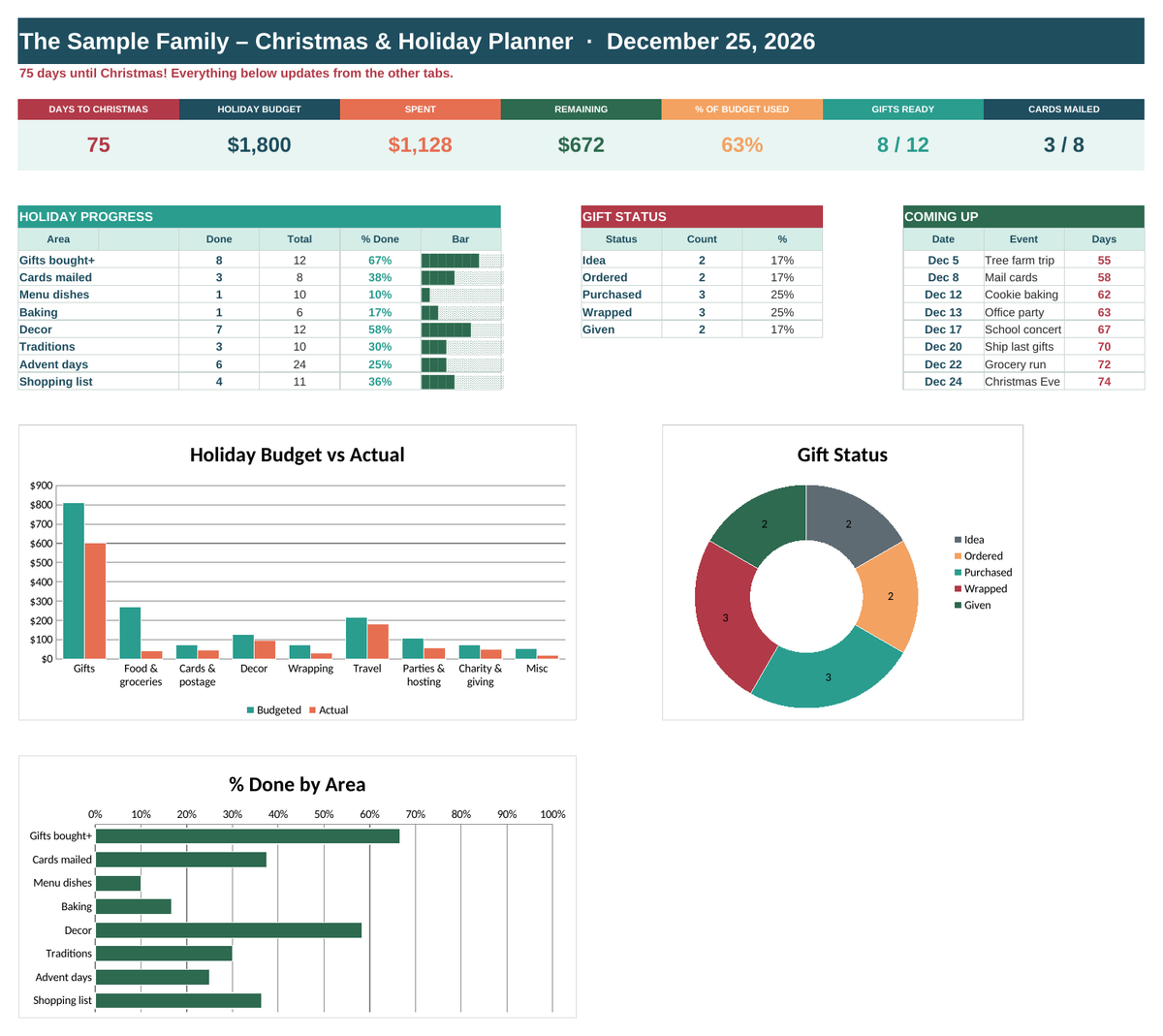Select the 63% budget used value

(742, 145)
